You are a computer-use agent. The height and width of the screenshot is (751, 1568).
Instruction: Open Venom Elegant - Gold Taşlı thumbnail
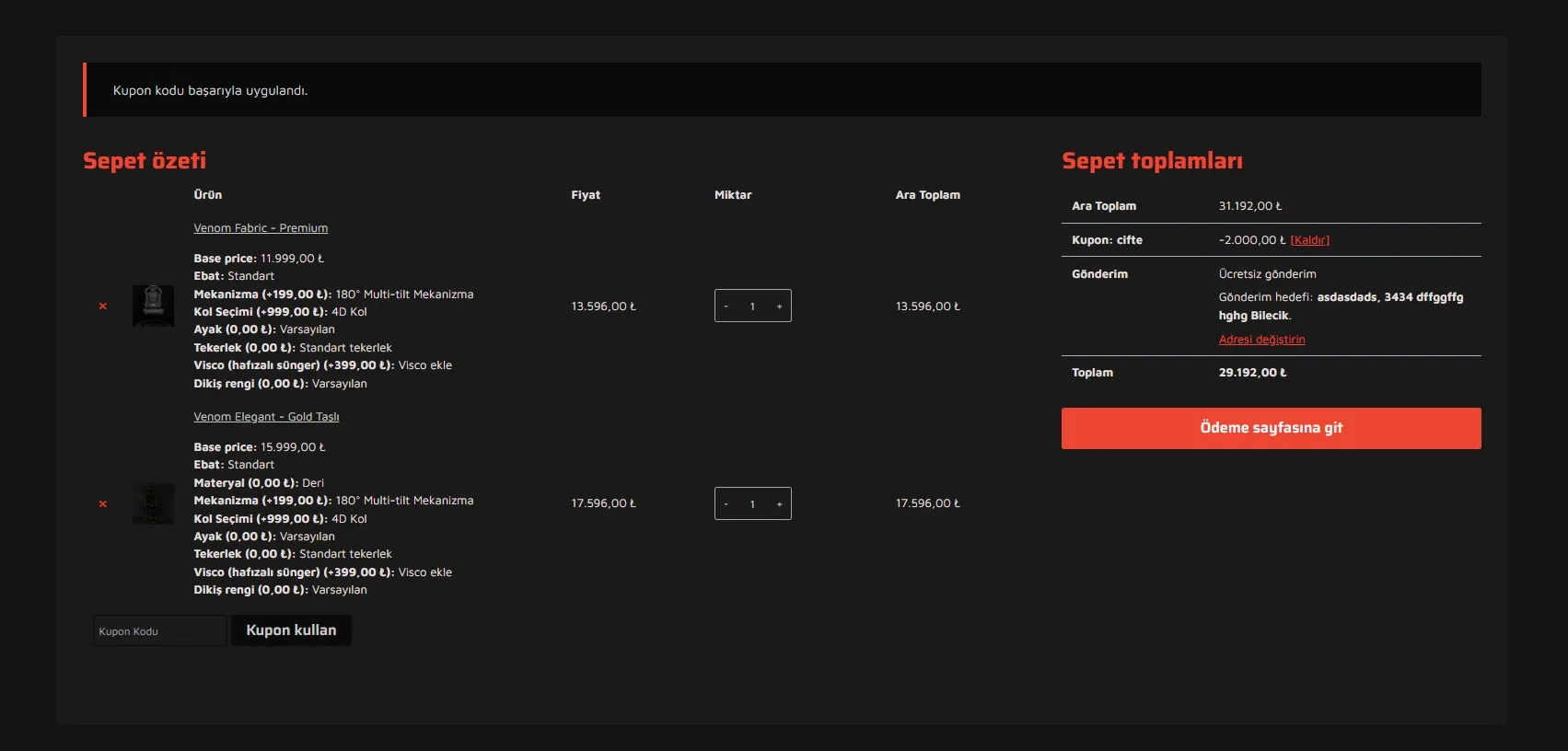click(153, 503)
